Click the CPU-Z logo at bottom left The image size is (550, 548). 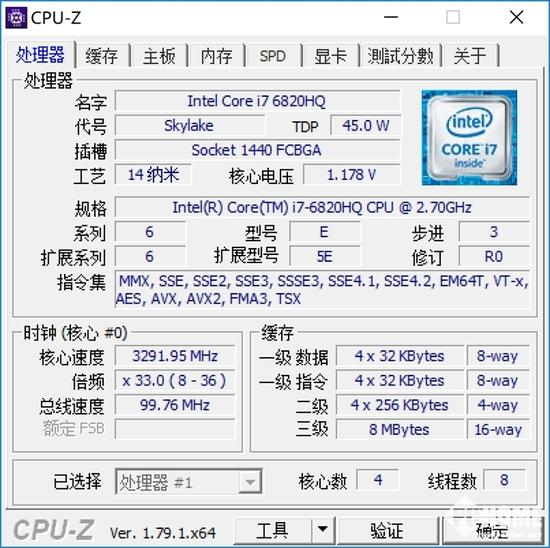[53, 529]
